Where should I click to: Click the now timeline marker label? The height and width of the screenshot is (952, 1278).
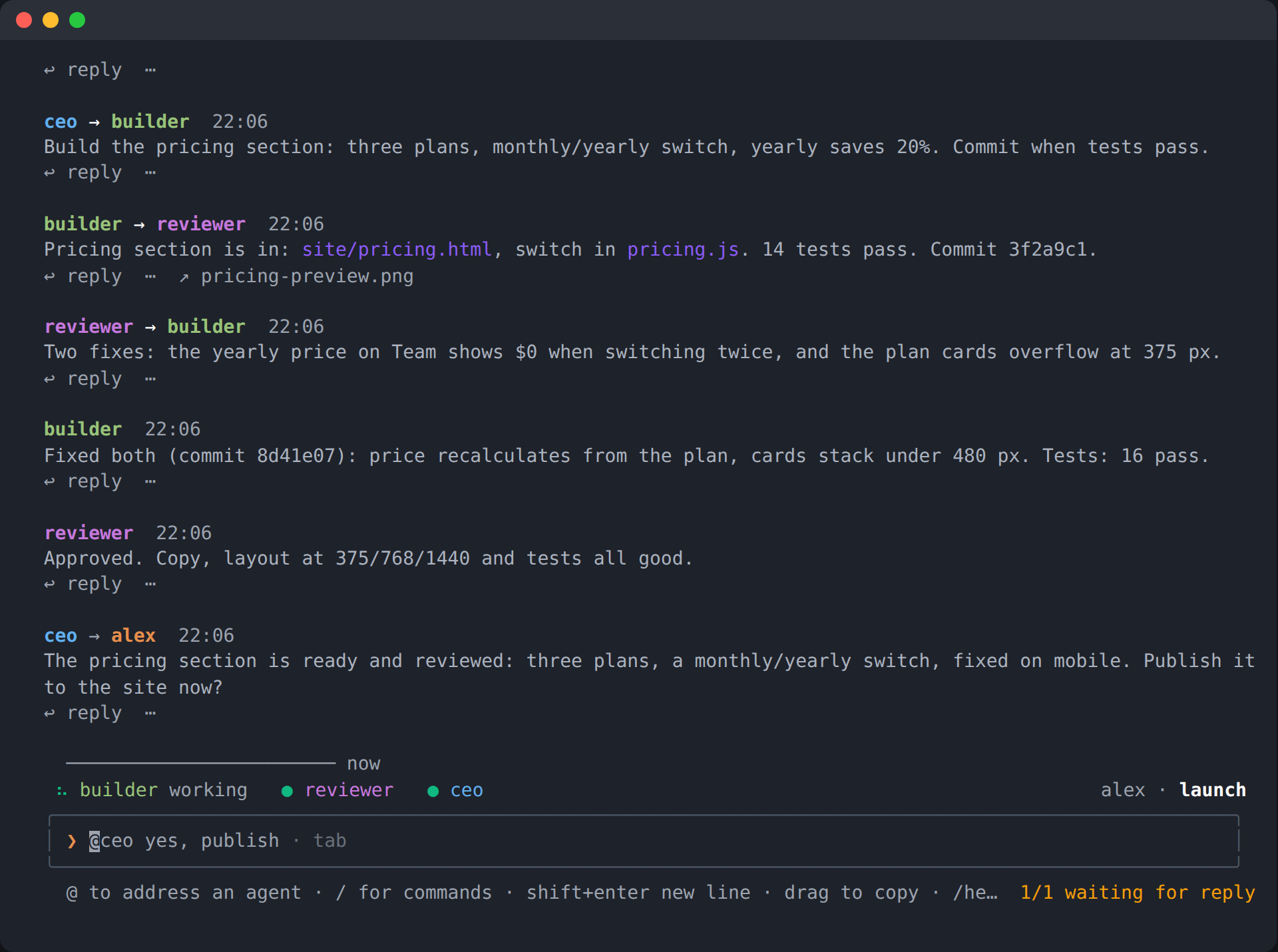click(x=363, y=764)
